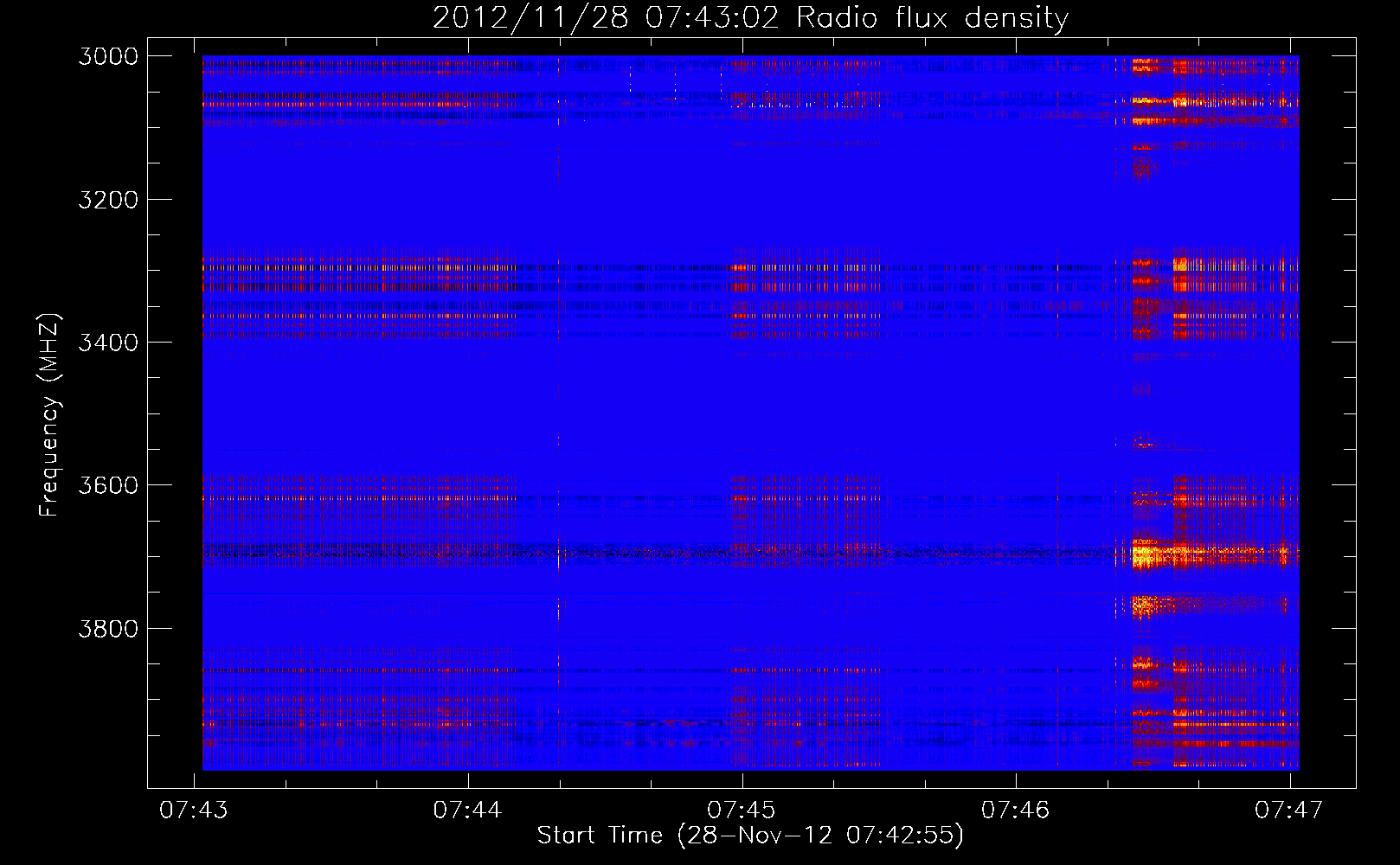Click the 07:45 time tick label
Image resolution: width=1400 pixels, height=865 pixels.
[x=742, y=810]
